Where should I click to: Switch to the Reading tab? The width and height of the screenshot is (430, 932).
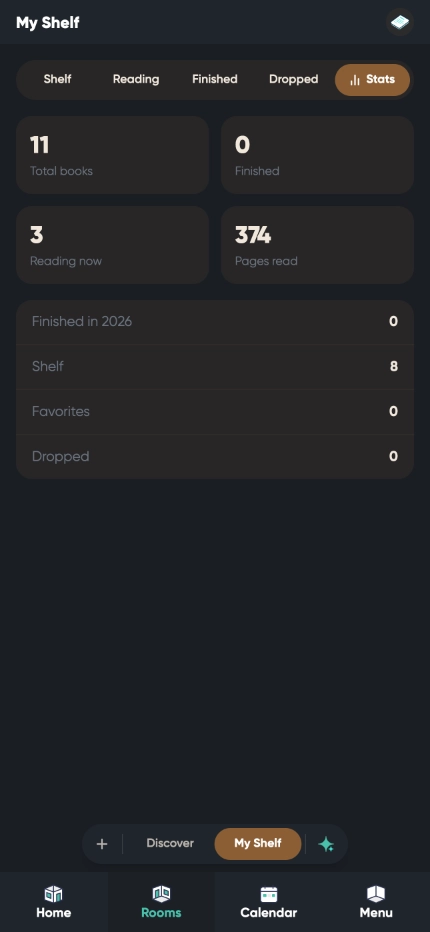pyautogui.click(x=136, y=80)
